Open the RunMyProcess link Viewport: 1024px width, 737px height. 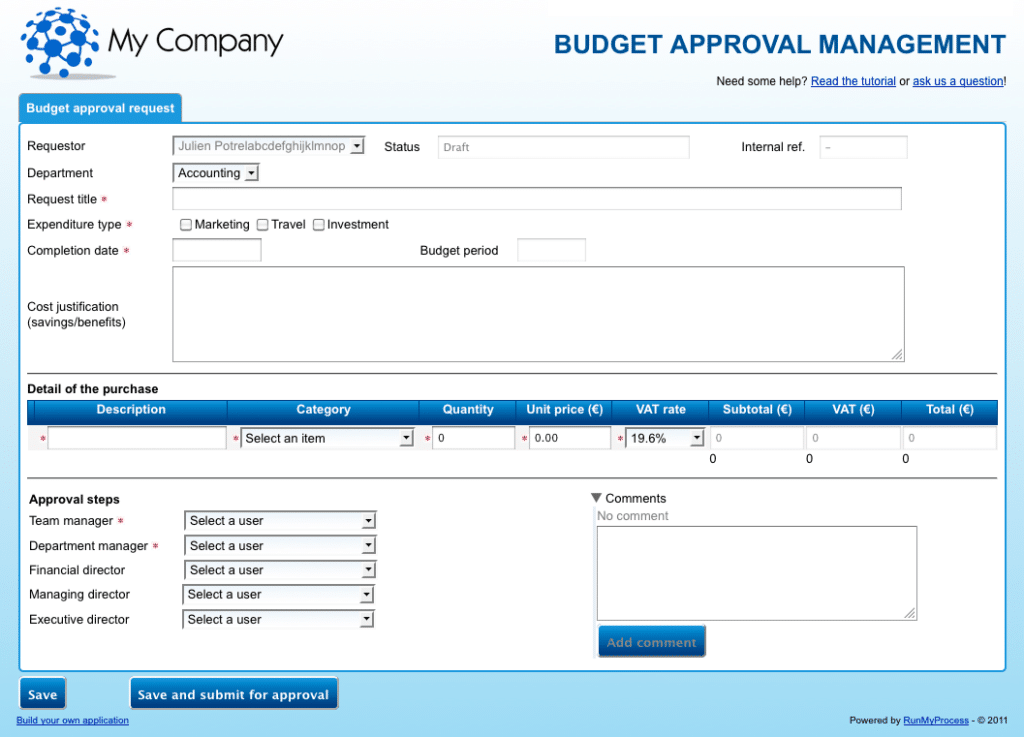pyautogui.click(x=935, y=720)
